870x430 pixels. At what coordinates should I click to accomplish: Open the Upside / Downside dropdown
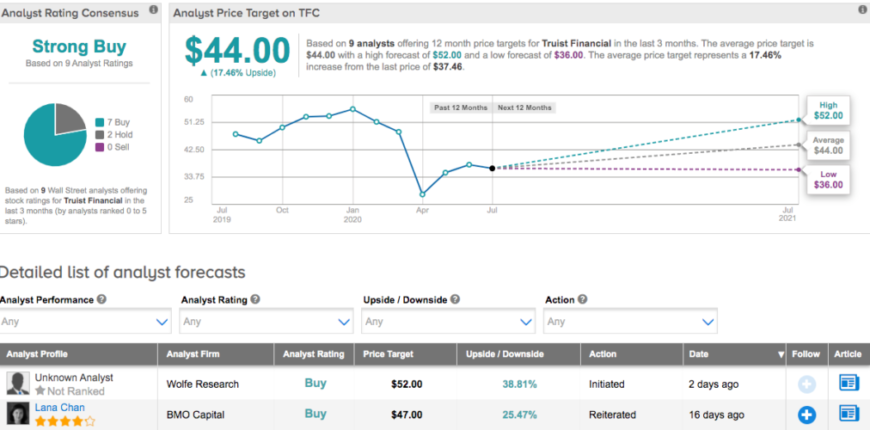coord(448,321)
